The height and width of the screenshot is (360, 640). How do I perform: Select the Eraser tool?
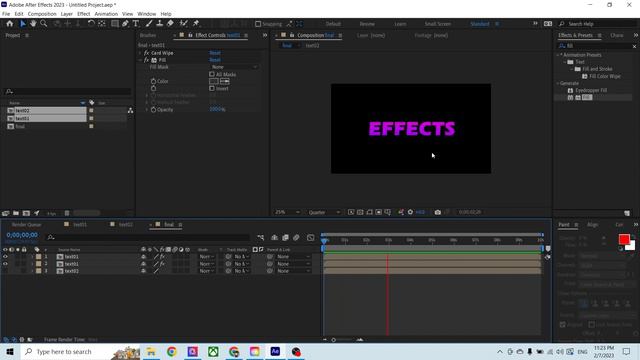coord(170,24)
